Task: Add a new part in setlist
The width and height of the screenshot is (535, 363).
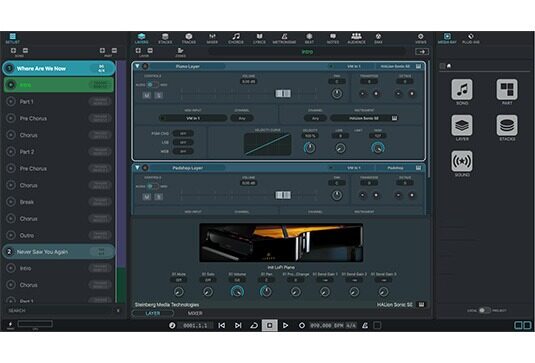Action: [102, 50]
